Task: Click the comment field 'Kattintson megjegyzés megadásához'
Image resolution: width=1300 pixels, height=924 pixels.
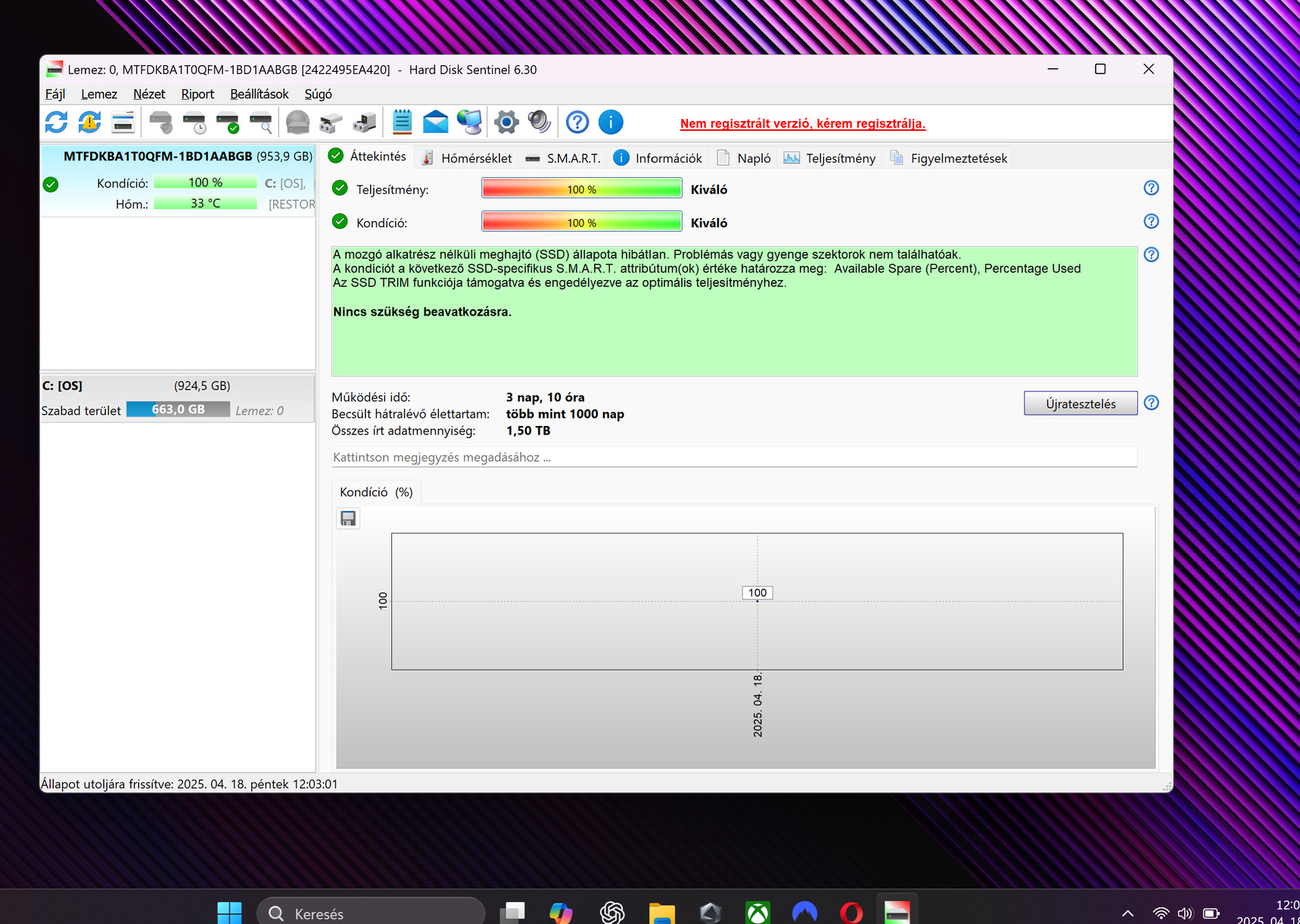Action: tap(734, 457)
